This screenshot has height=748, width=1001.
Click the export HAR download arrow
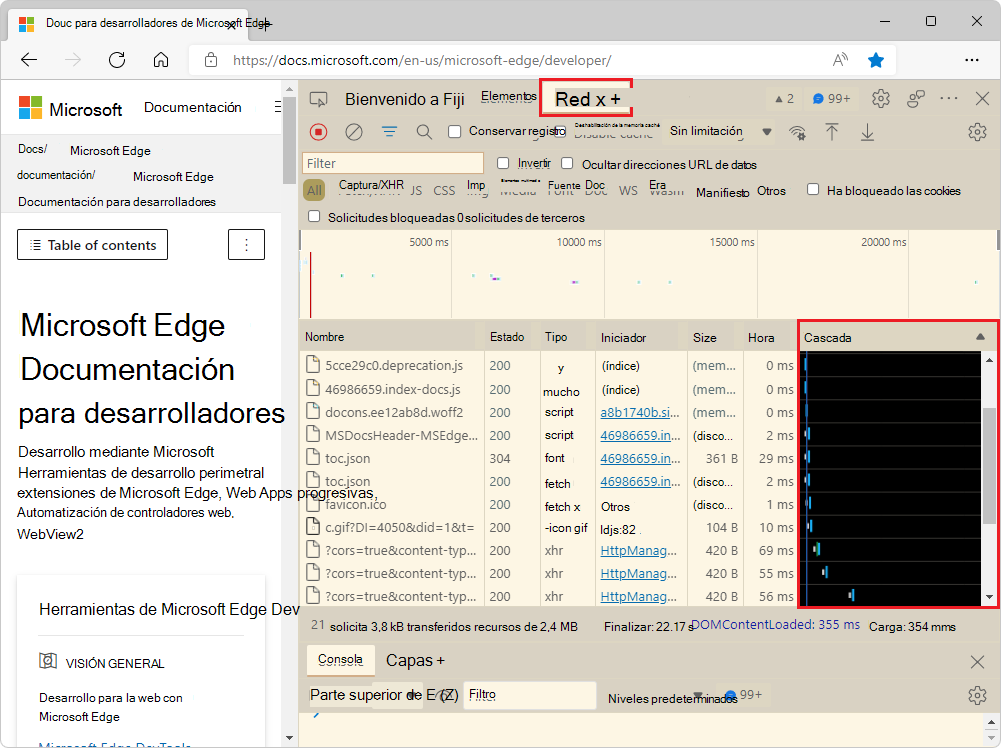pyautogui.click(x=867, y=132)
